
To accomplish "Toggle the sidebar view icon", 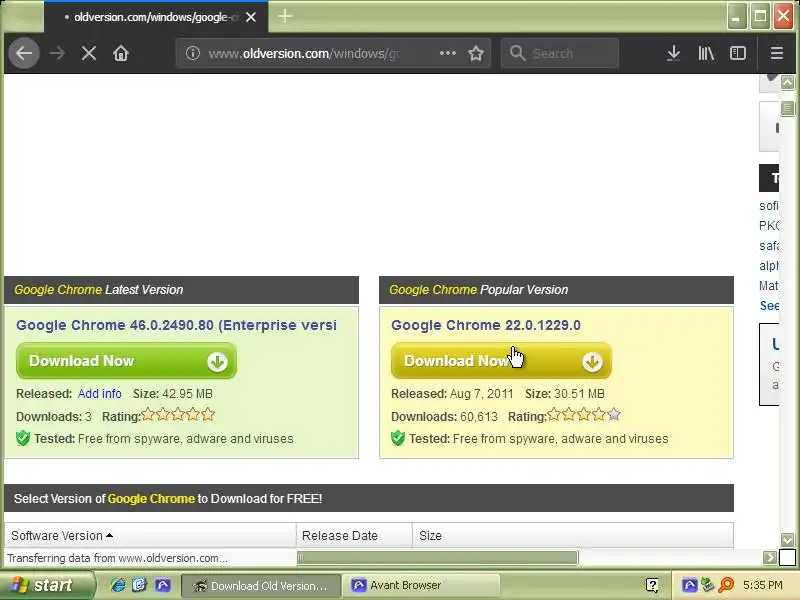I will 738,53.
